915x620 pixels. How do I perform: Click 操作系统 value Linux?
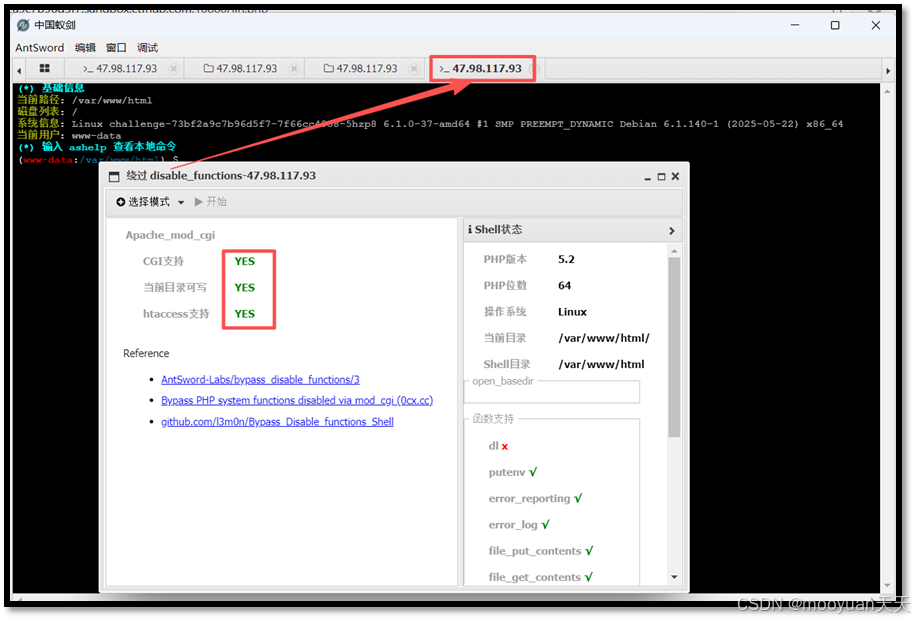[x=572, y=312]
